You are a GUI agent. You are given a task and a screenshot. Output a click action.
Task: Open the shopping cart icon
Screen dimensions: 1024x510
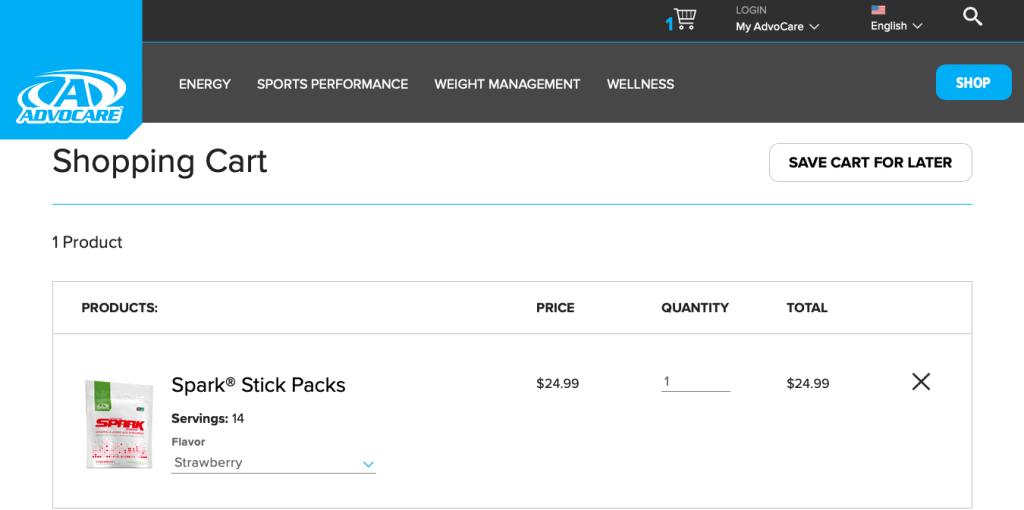[x=685, y=19]
